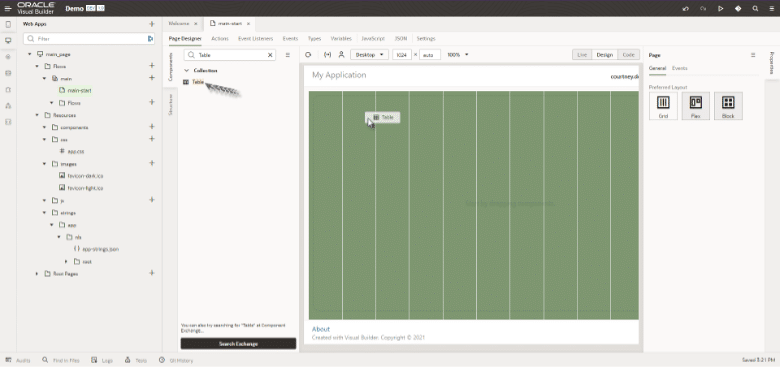This screenshot has width=780, height=368.
Task: Collapse the Resources folder
Action: click(x=37, y=115)
